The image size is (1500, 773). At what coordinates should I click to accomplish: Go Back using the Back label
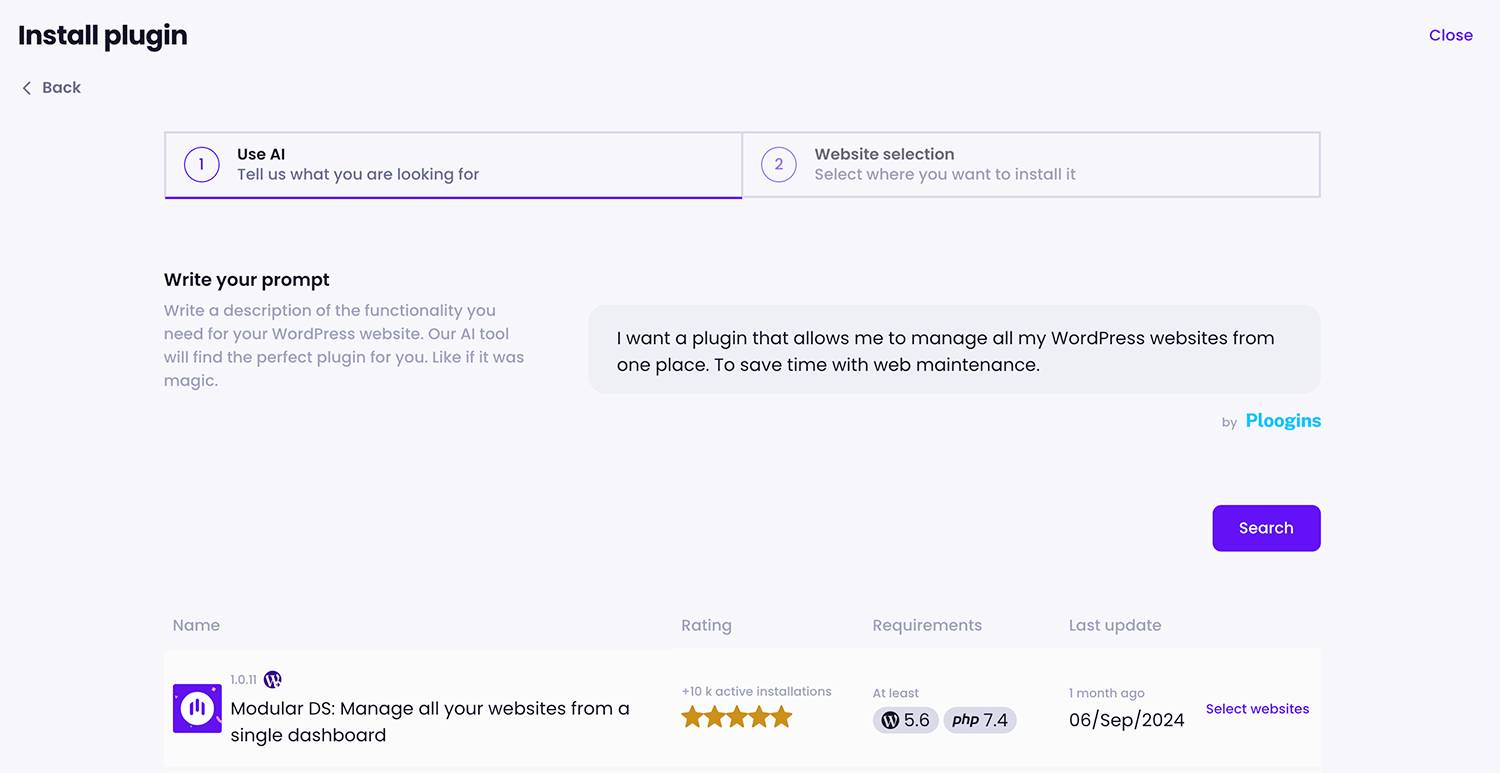coord(62,88)
